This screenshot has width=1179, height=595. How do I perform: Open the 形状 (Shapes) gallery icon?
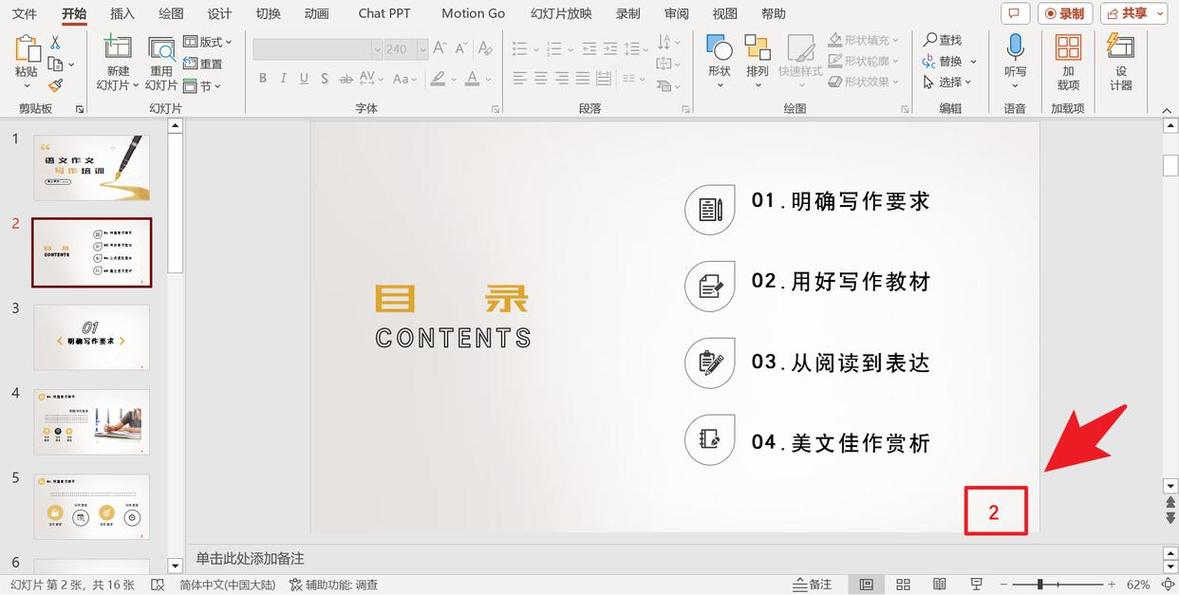(x=719, y=55)
